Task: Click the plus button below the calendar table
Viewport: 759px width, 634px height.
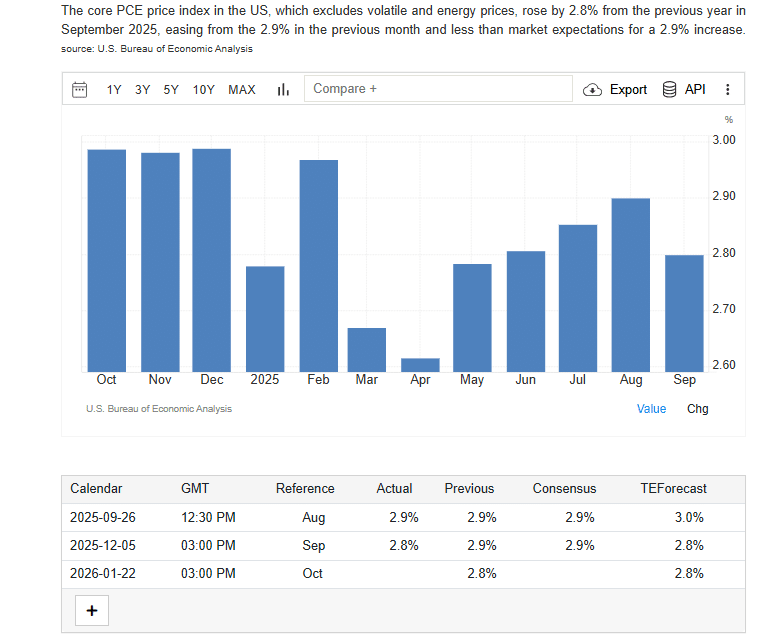Action: [x=92, y=611]
